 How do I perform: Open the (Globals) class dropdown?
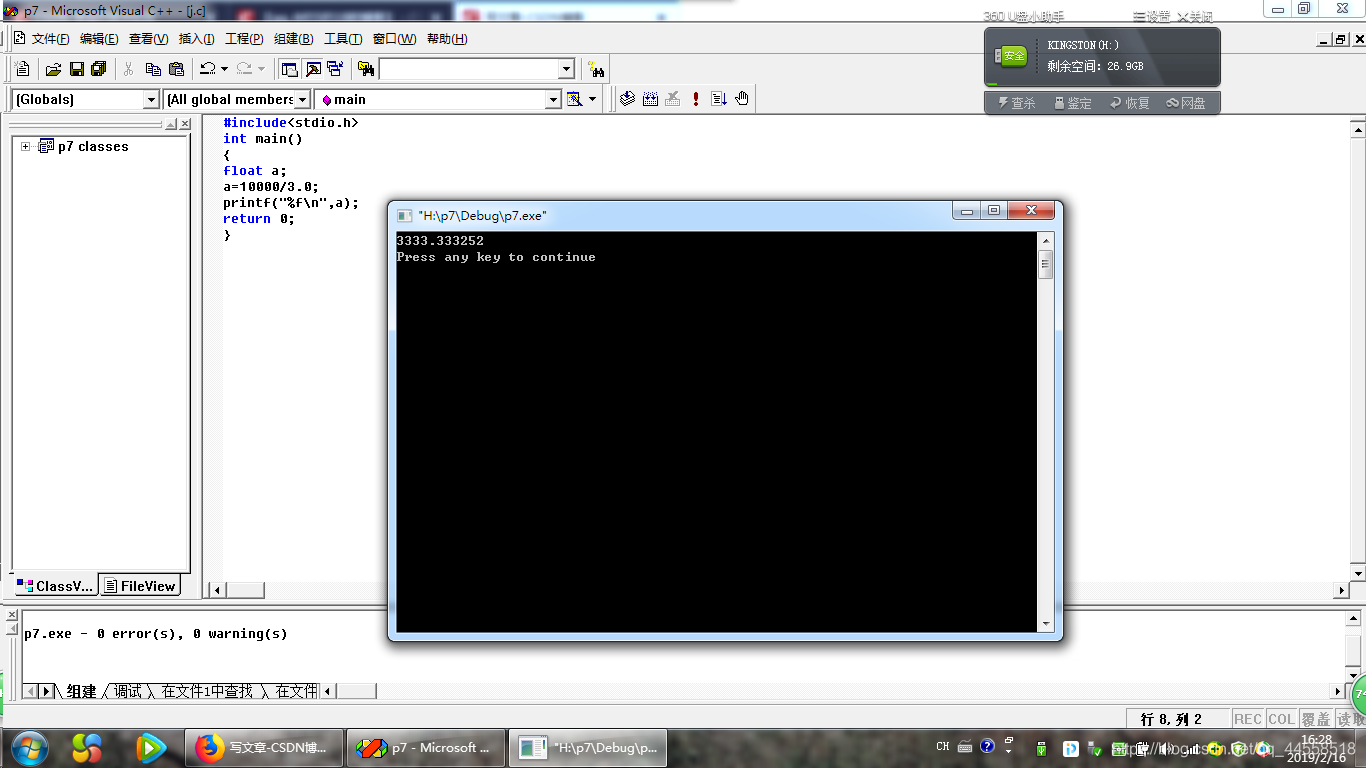[151, 99]
